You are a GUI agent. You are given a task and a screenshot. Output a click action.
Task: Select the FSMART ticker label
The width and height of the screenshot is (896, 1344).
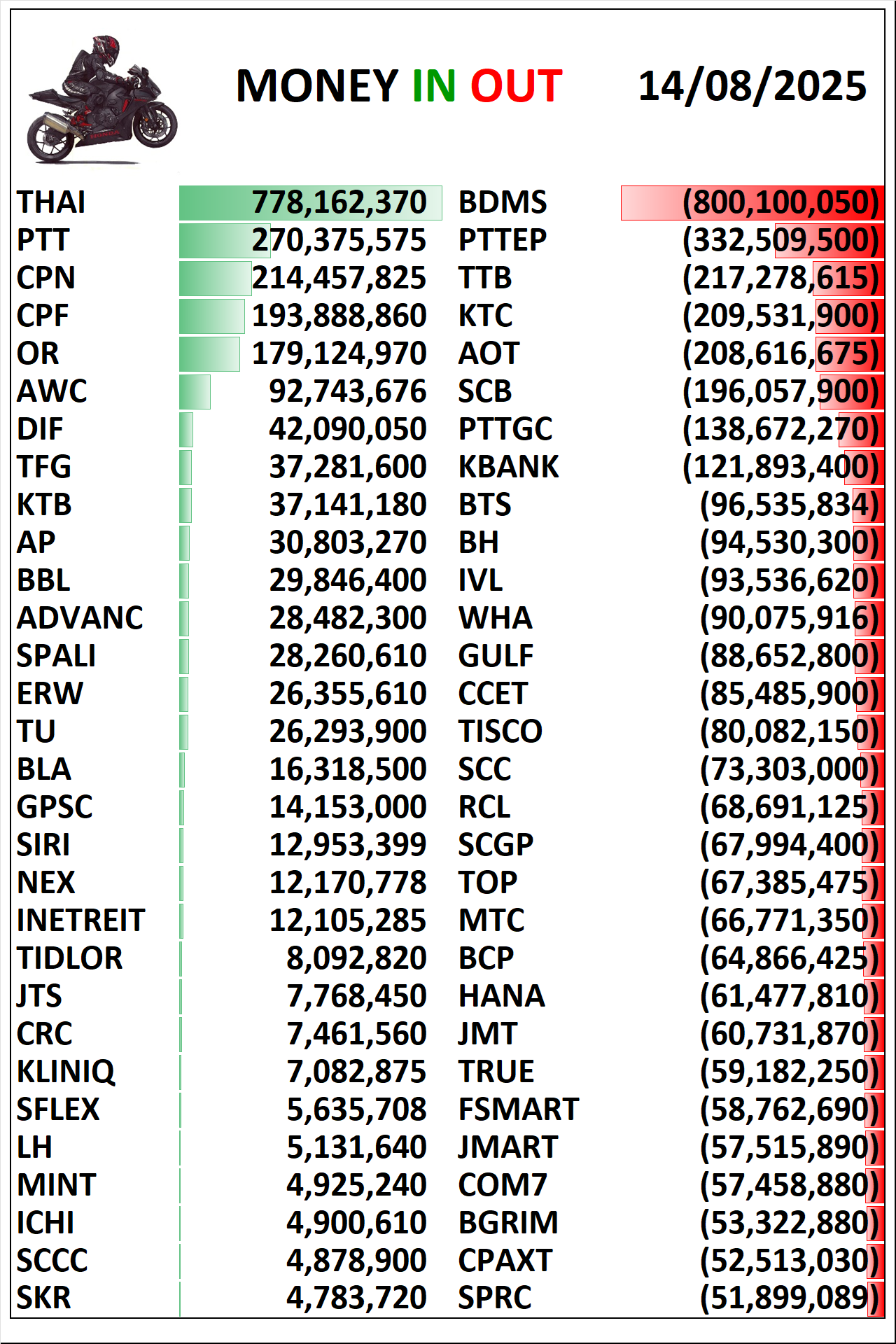click(x=518, y=1109)
